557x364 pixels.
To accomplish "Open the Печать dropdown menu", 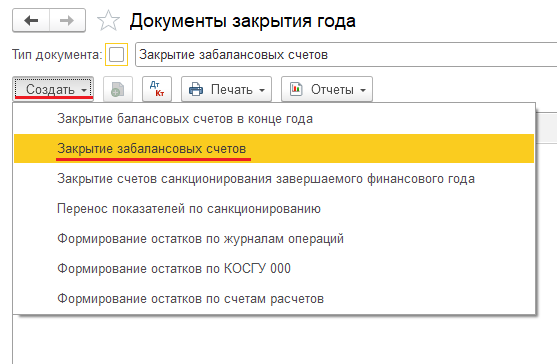I will [x=227, y=89].
